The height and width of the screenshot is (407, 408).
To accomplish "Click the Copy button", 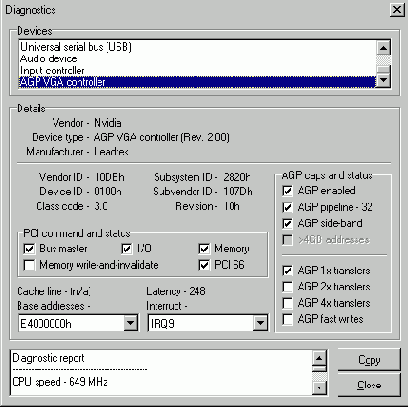I will (369, 360).
